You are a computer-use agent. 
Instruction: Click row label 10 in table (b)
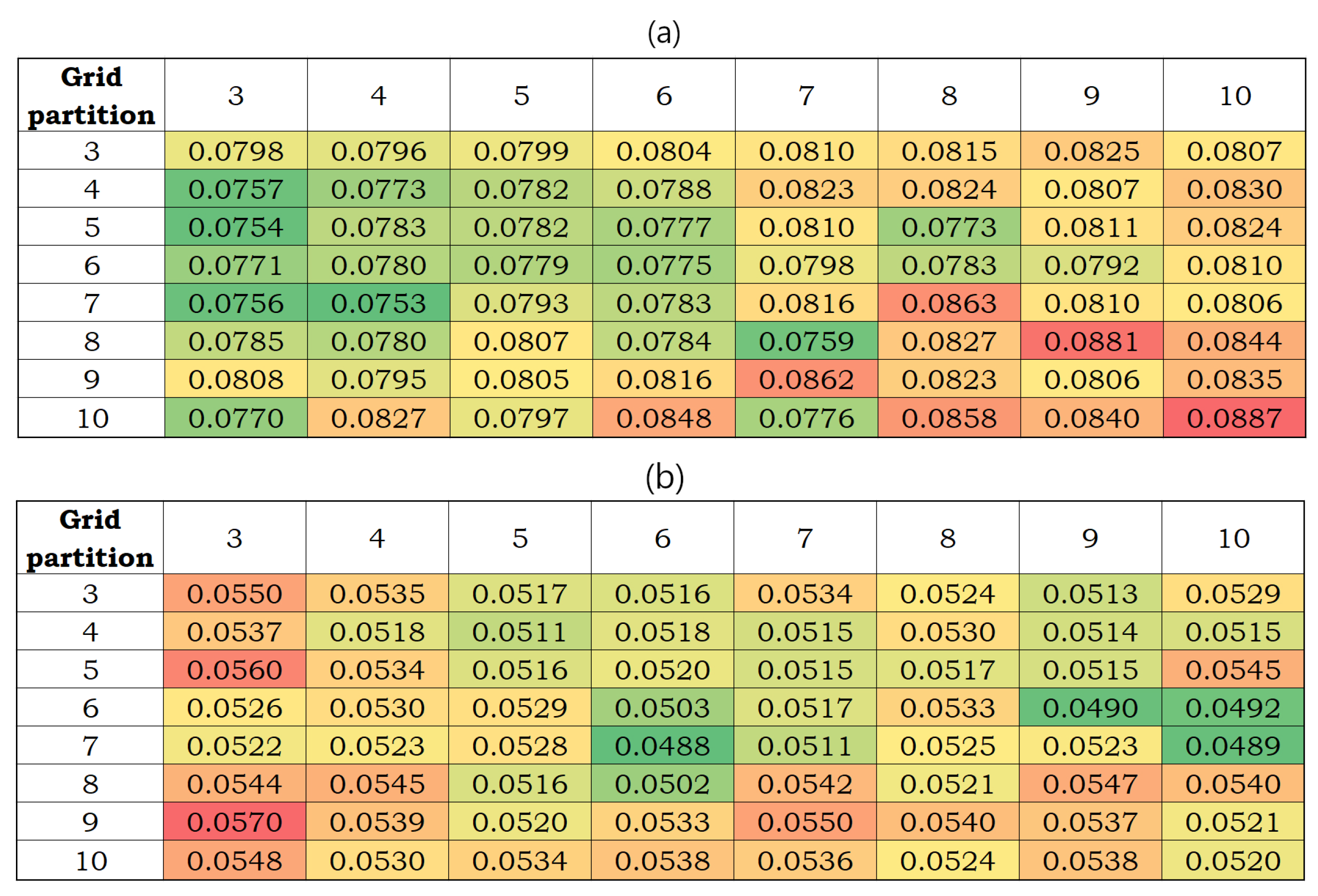[91, 861]
